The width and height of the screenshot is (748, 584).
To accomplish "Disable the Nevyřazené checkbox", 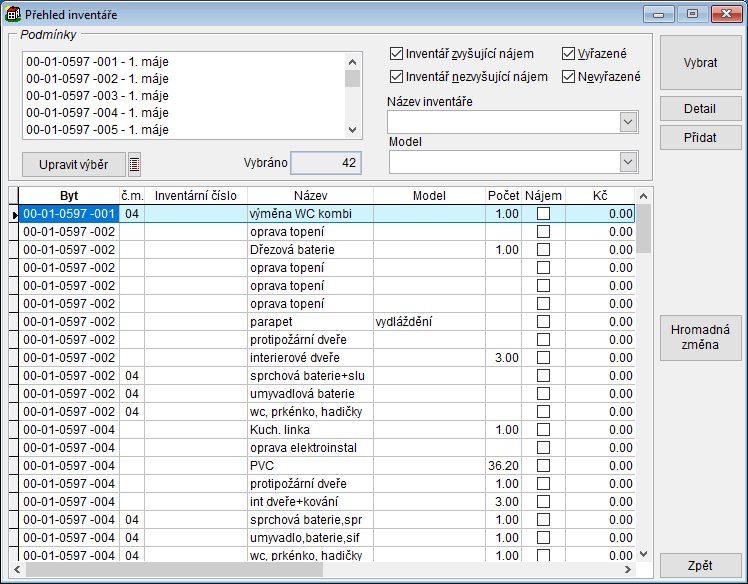I will click(x=569, y=77).
